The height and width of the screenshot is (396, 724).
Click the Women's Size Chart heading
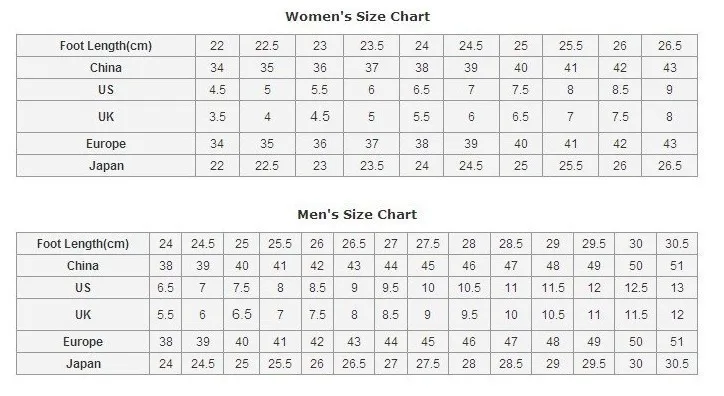tap(357, 17)
